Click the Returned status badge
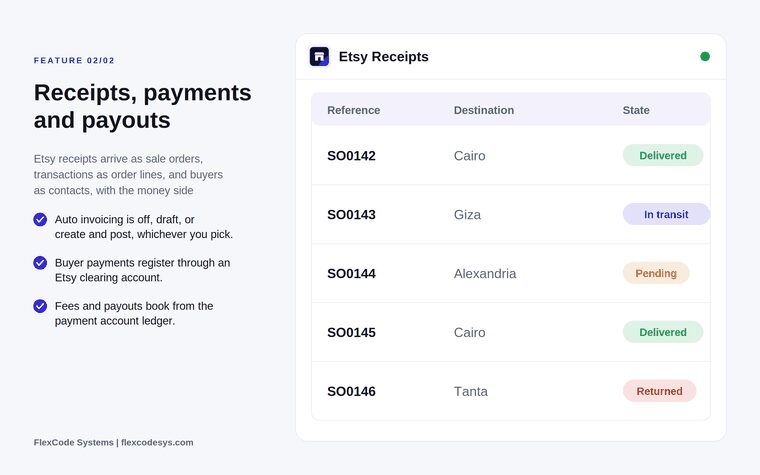Image resolution: width=760 pixels, height=475 pixels. (x=659, y=391)
